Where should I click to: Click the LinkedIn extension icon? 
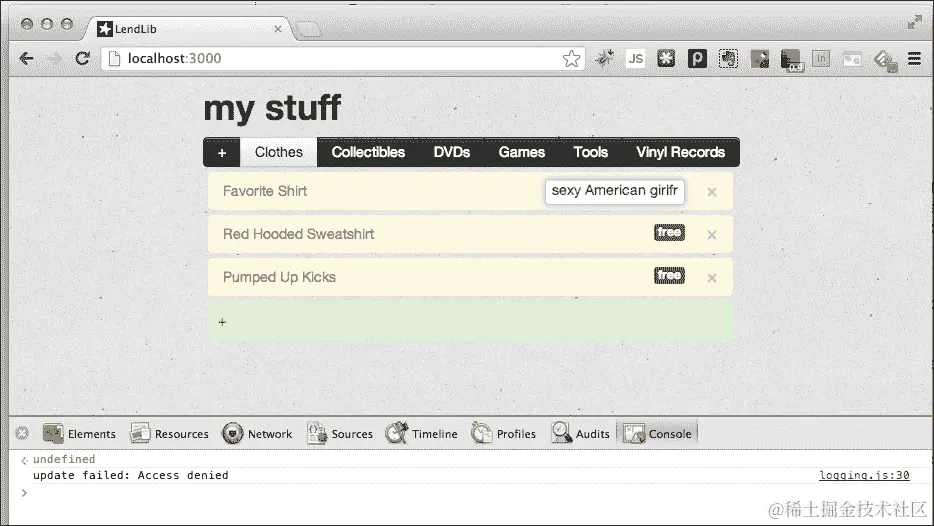pos(821,58)
